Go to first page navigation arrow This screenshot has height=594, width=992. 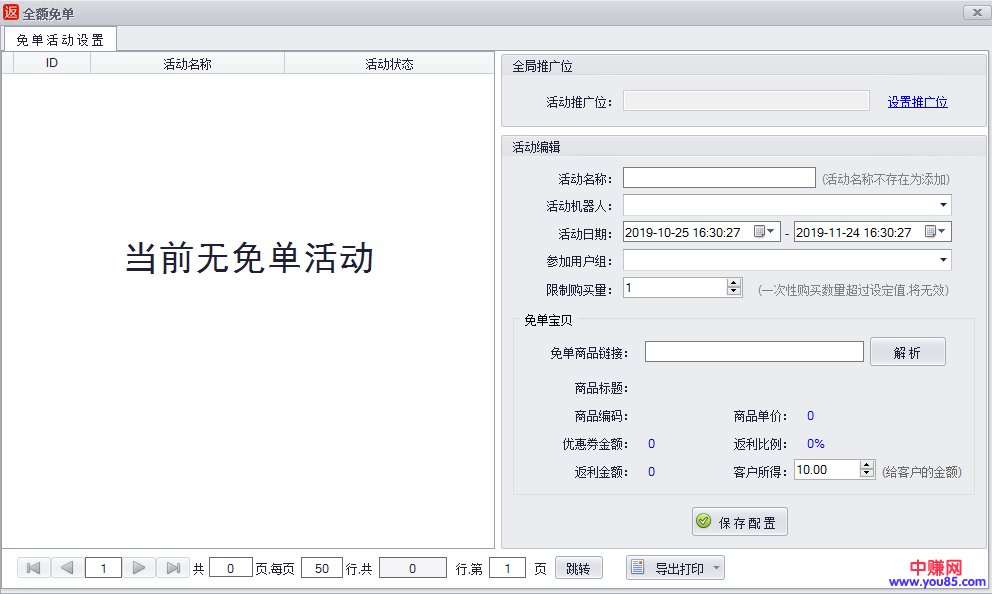33,568
